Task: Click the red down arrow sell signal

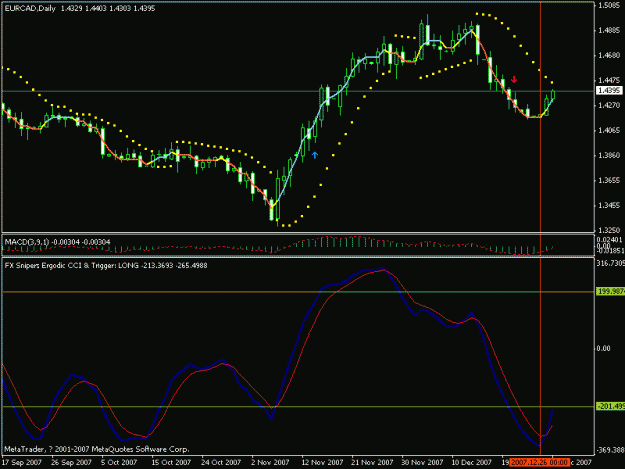Action: (x=514, y=79)
